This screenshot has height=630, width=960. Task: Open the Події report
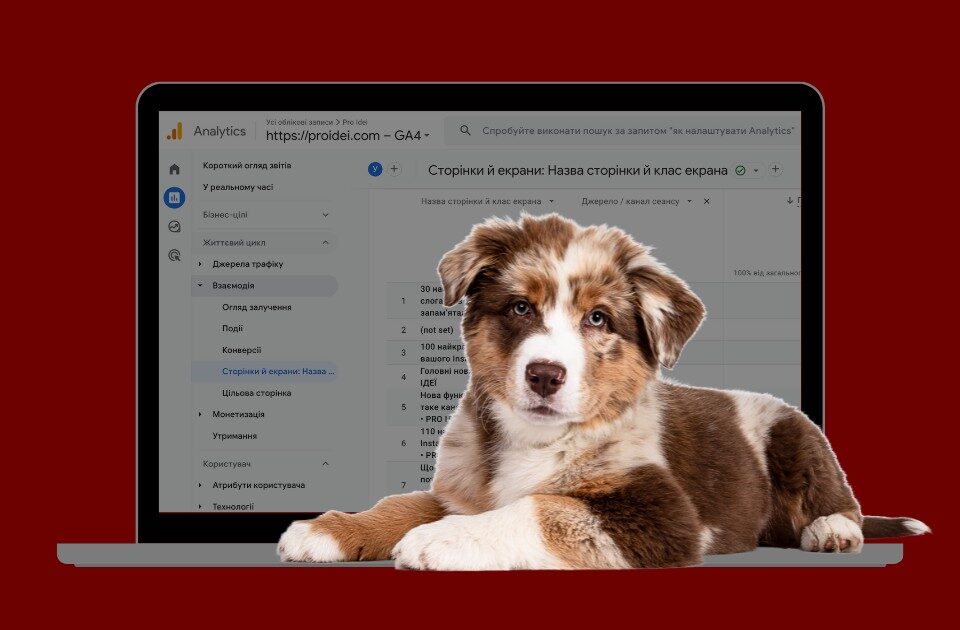(232, 329)
